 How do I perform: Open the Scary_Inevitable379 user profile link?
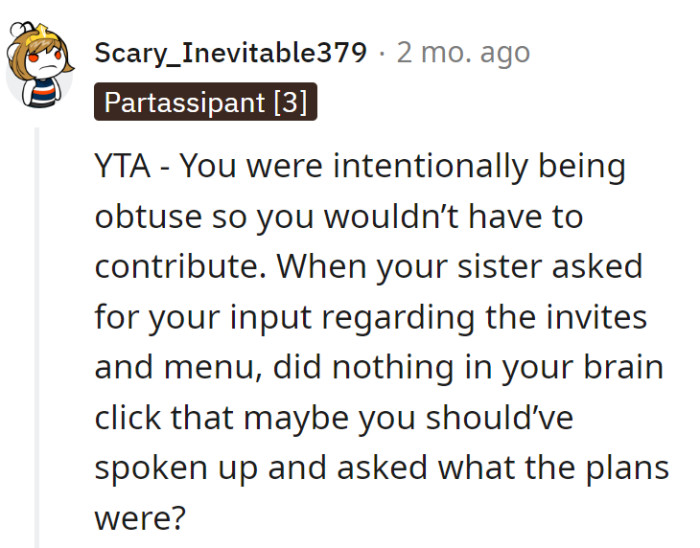tap(231, 53)
